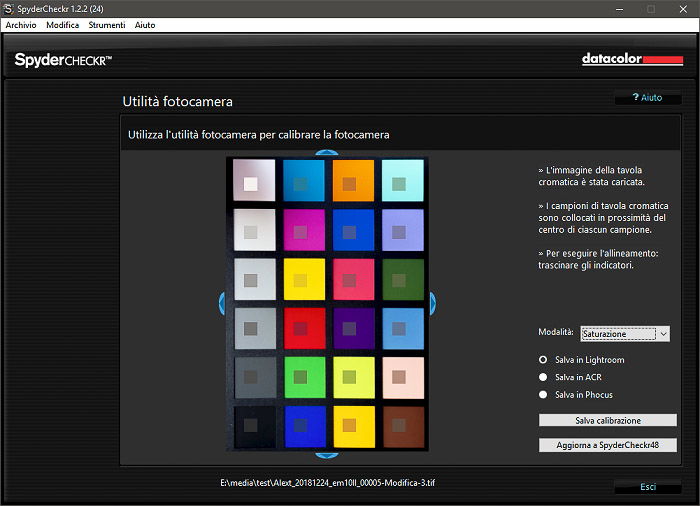Viewport: 700px width, 506px height.
Task: Click the pink-red patch in third row
Action: point(354,280)
